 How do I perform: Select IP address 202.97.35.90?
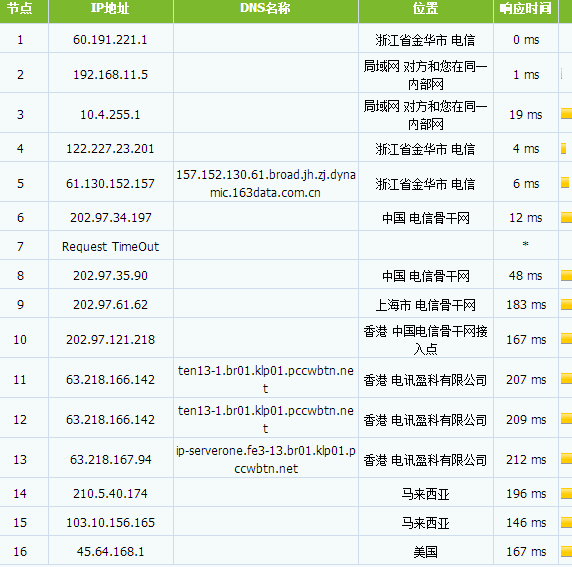(x=110, y=275)
